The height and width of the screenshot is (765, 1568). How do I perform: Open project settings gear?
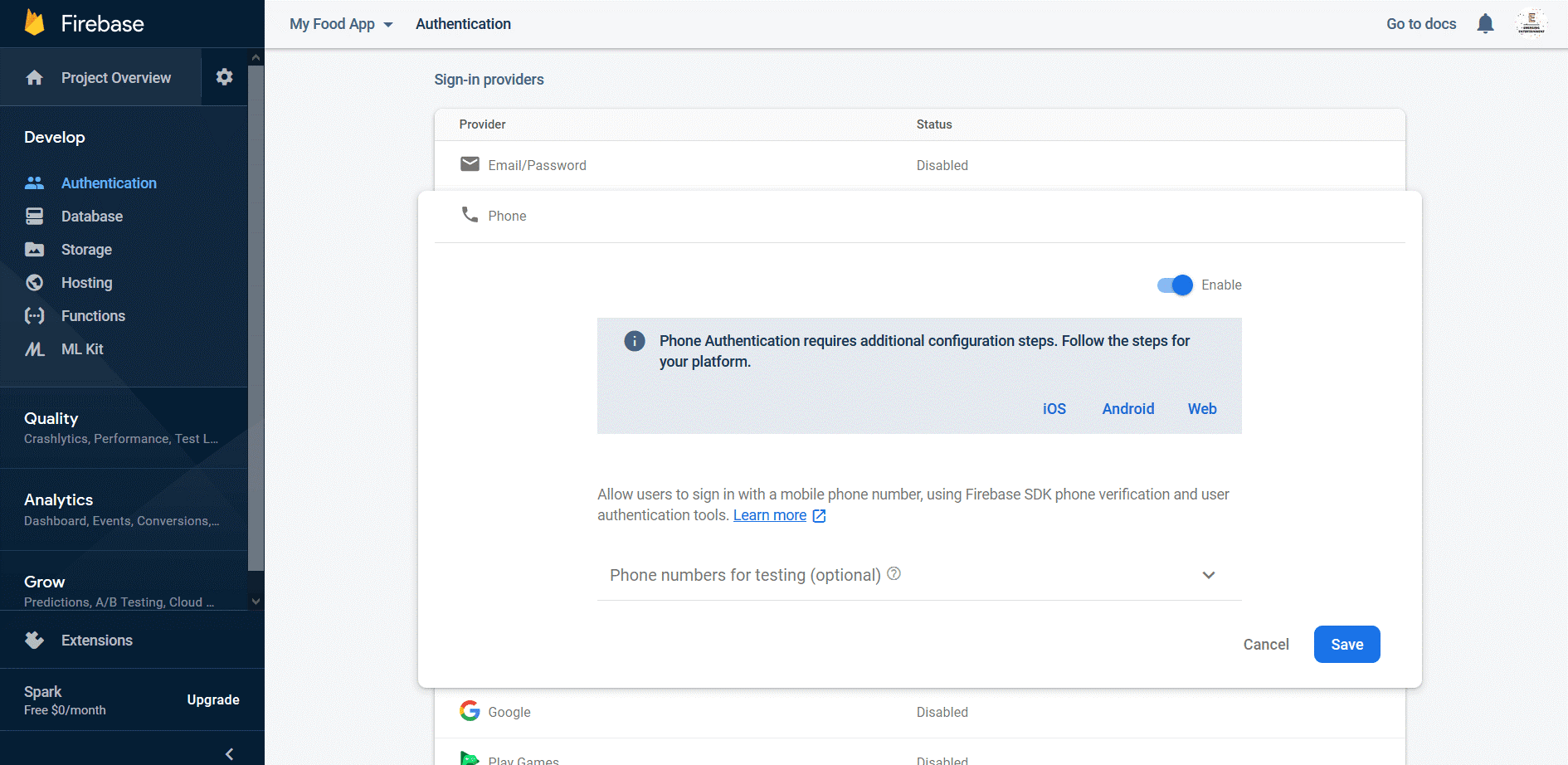pyautogui.click(x=224, y=76)
